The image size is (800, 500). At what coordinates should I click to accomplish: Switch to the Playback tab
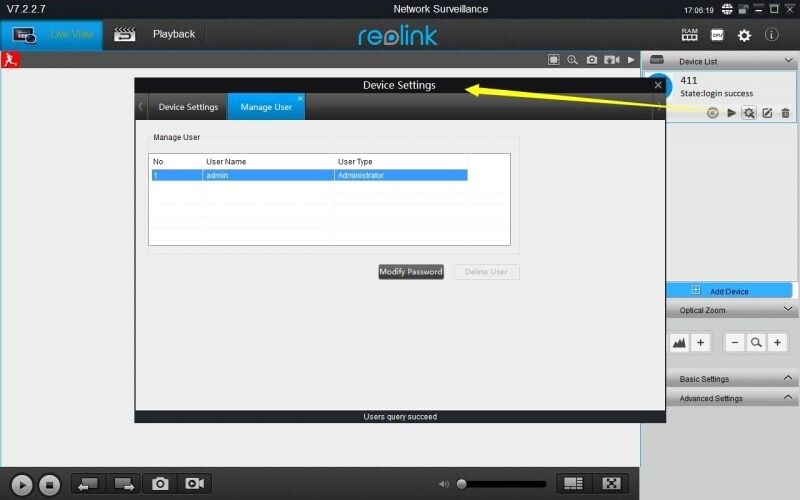coord(173,34)
